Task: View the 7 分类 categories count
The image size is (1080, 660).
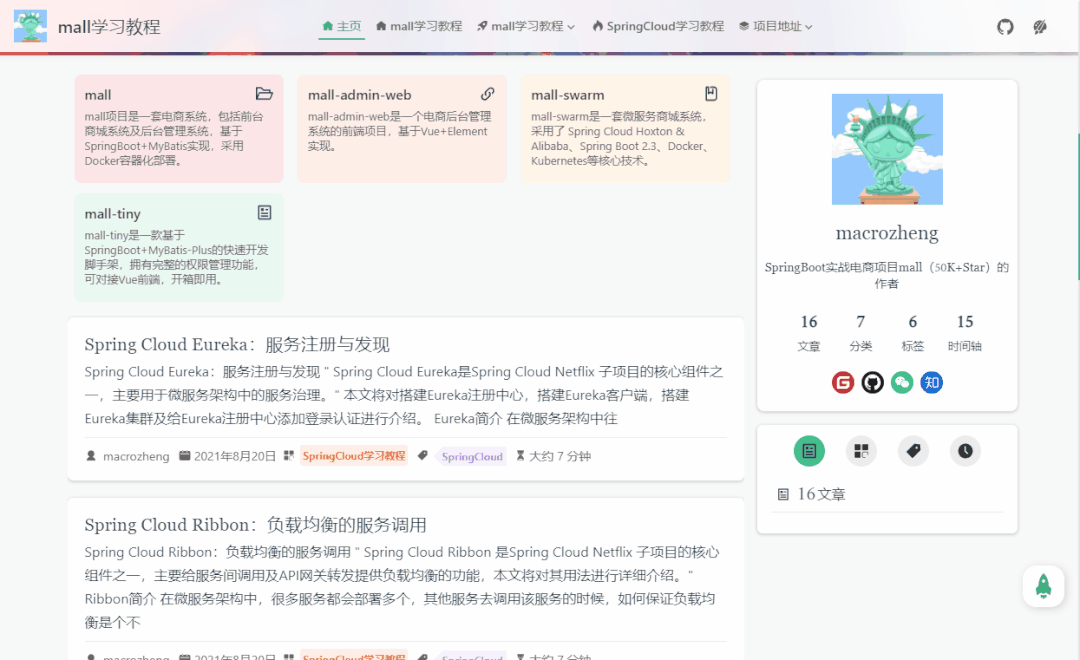Action: coord(860,332)
